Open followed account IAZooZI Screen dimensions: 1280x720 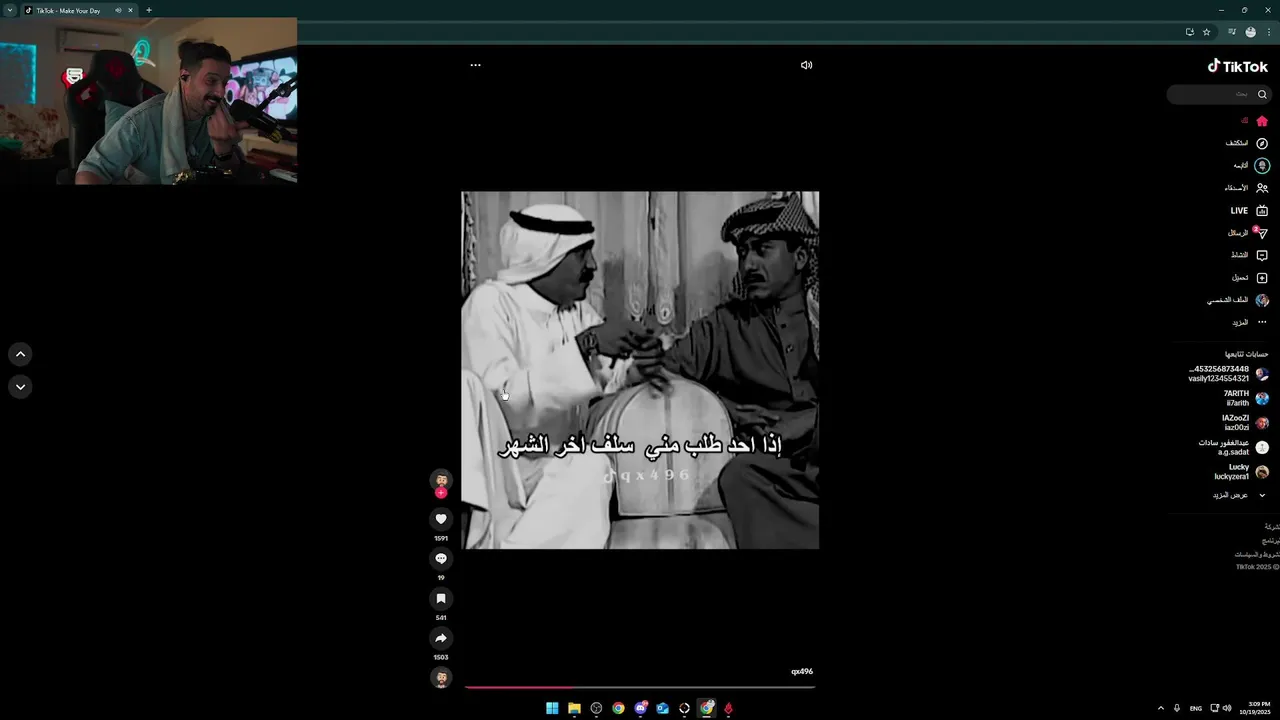pyautogui.click(x=1245, y=422)
